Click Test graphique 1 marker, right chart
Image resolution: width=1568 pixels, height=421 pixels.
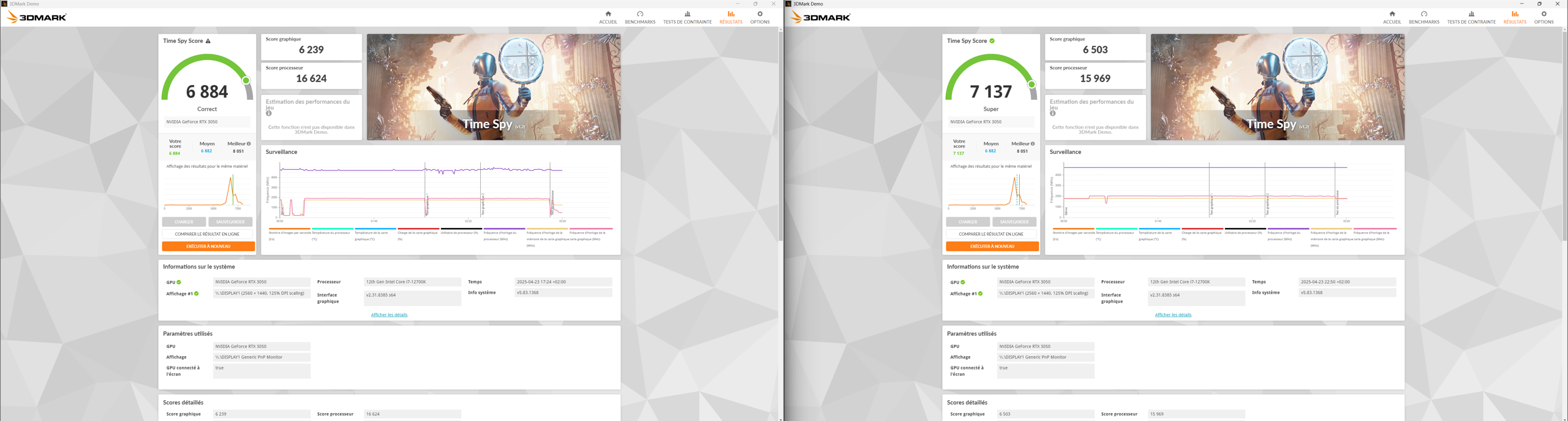[1211, 204]
